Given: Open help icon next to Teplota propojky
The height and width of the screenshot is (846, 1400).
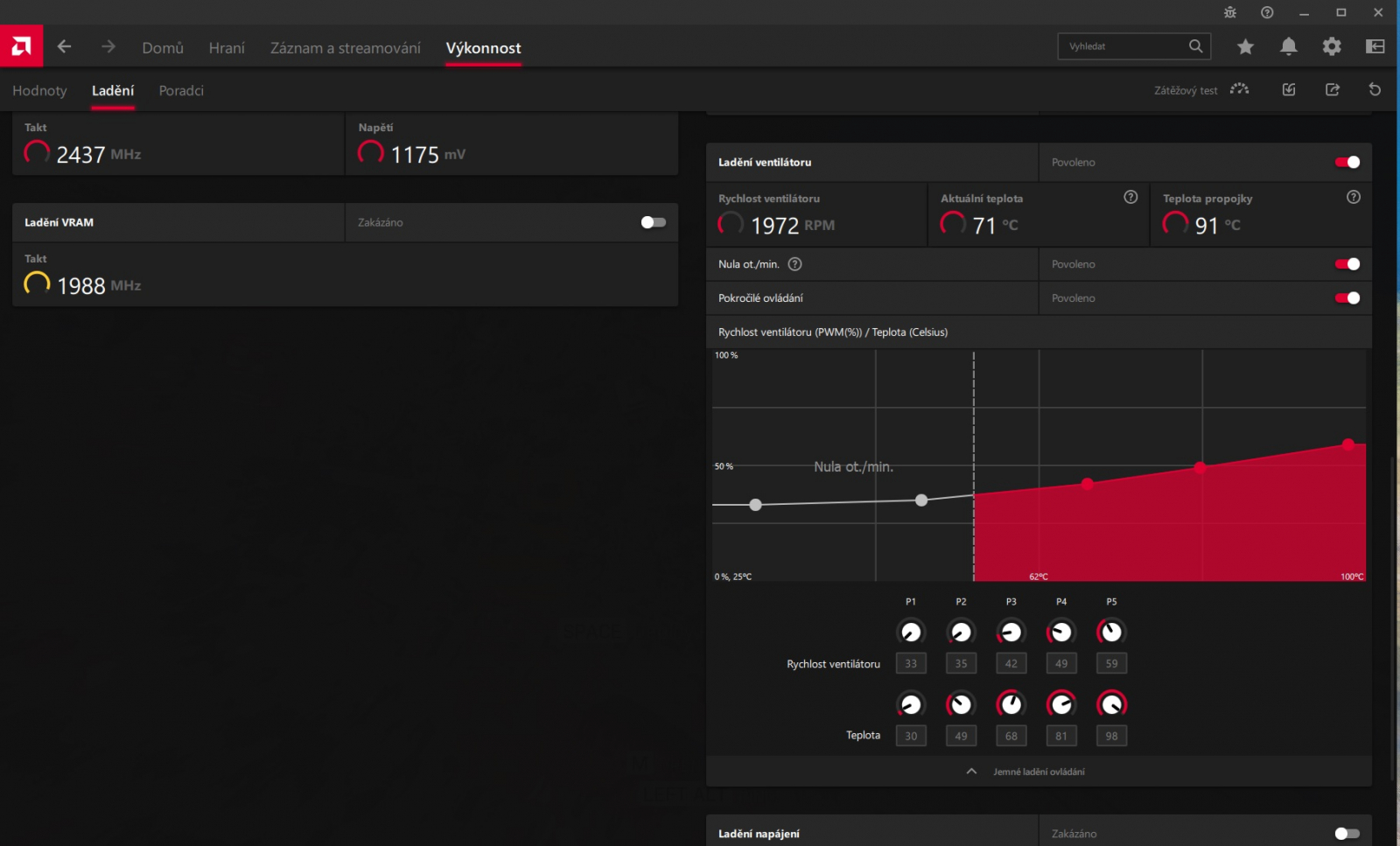Looking at the screenshot, I should [x=1354, y=197].
